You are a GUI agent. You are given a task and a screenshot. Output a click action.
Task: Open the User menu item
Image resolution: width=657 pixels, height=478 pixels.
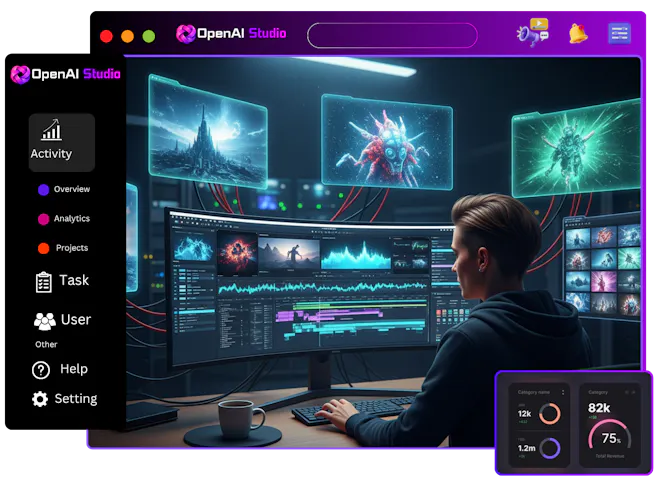62,320
